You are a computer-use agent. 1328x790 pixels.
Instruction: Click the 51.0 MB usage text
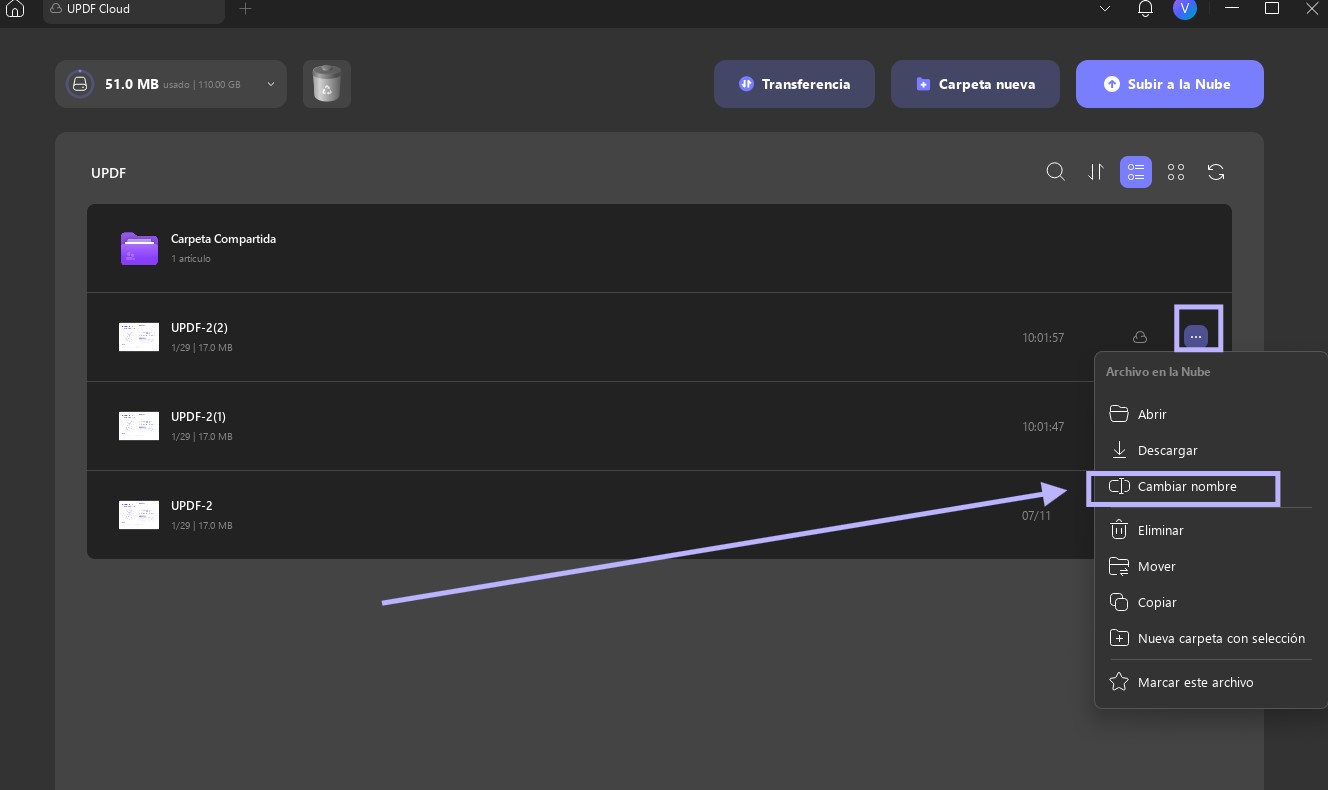[132, 84]
